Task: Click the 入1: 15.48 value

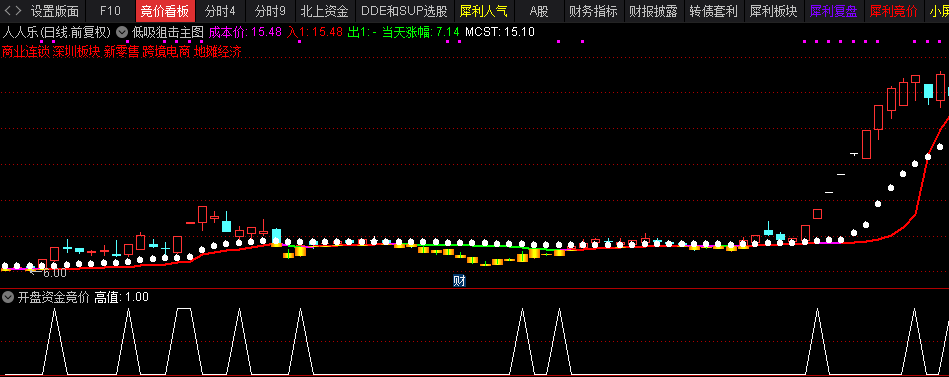Action: 315,32
